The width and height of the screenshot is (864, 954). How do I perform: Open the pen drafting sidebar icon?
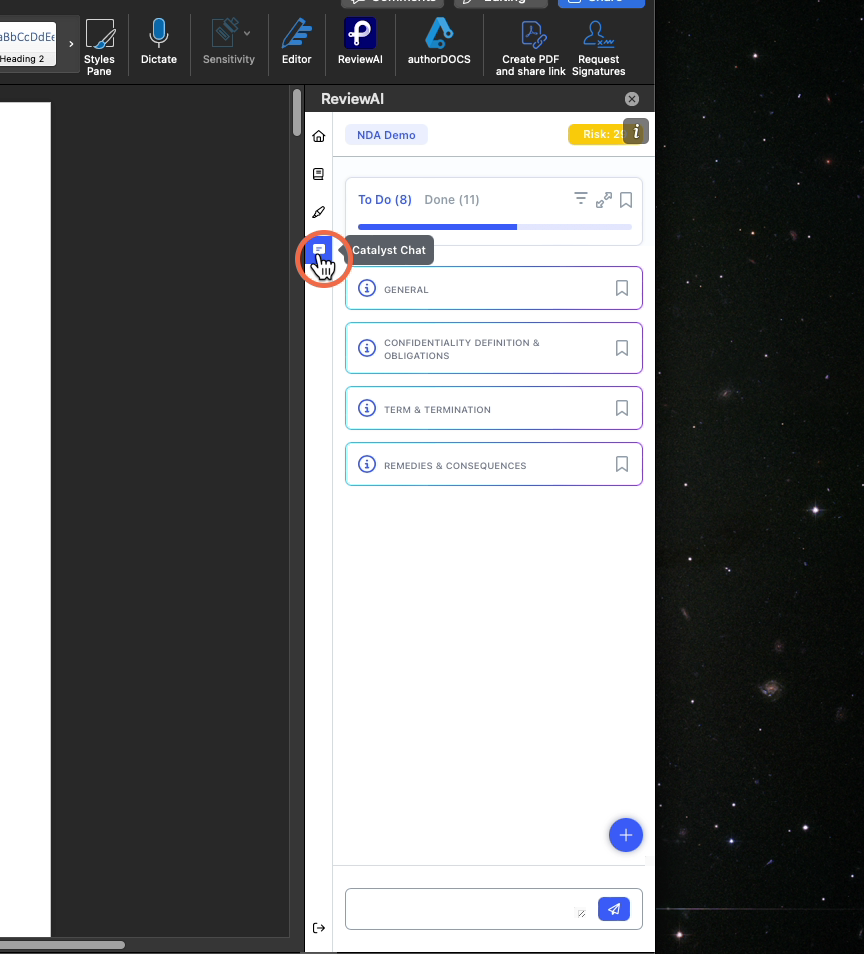coord(318,212)
